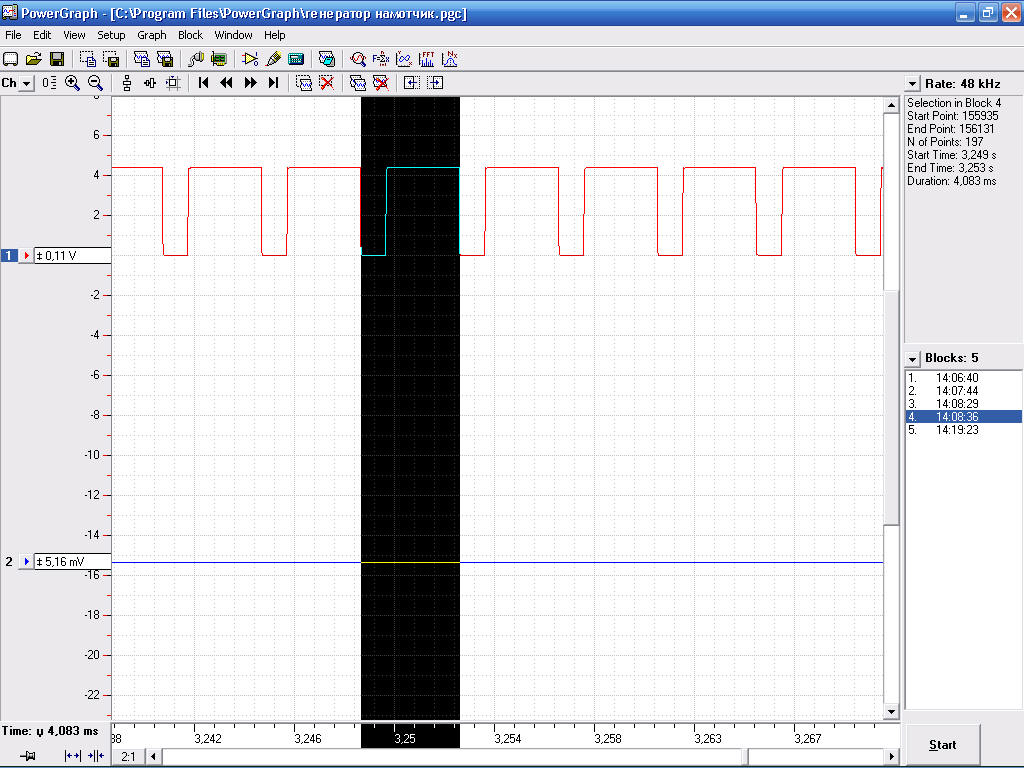Select block 3 recorded at 14:08:29

pyautogui.click(x=963, y=404)
